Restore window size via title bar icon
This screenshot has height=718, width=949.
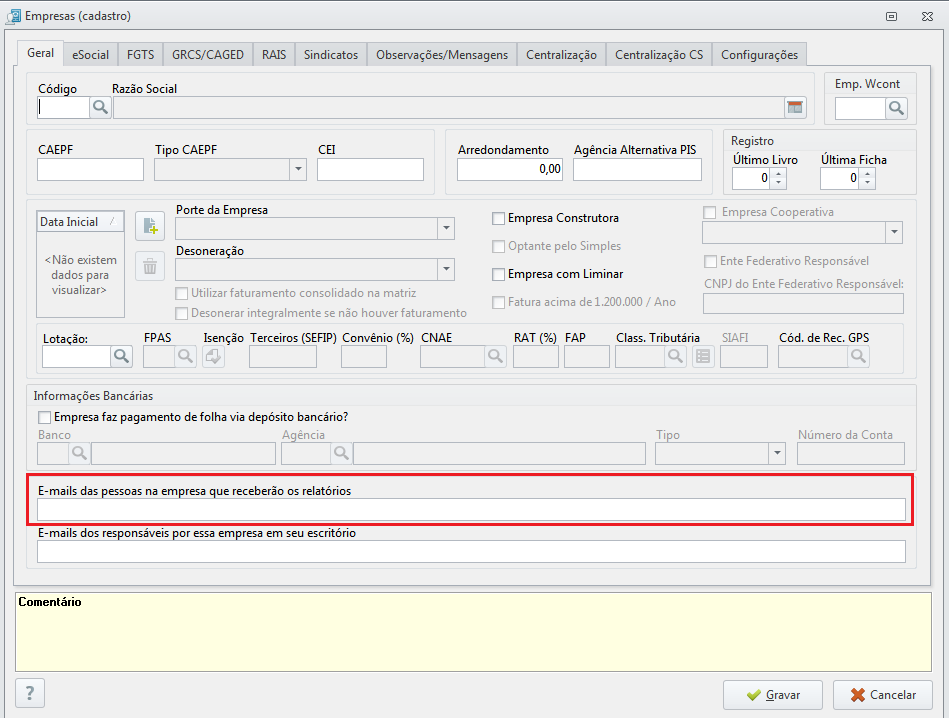892,16
